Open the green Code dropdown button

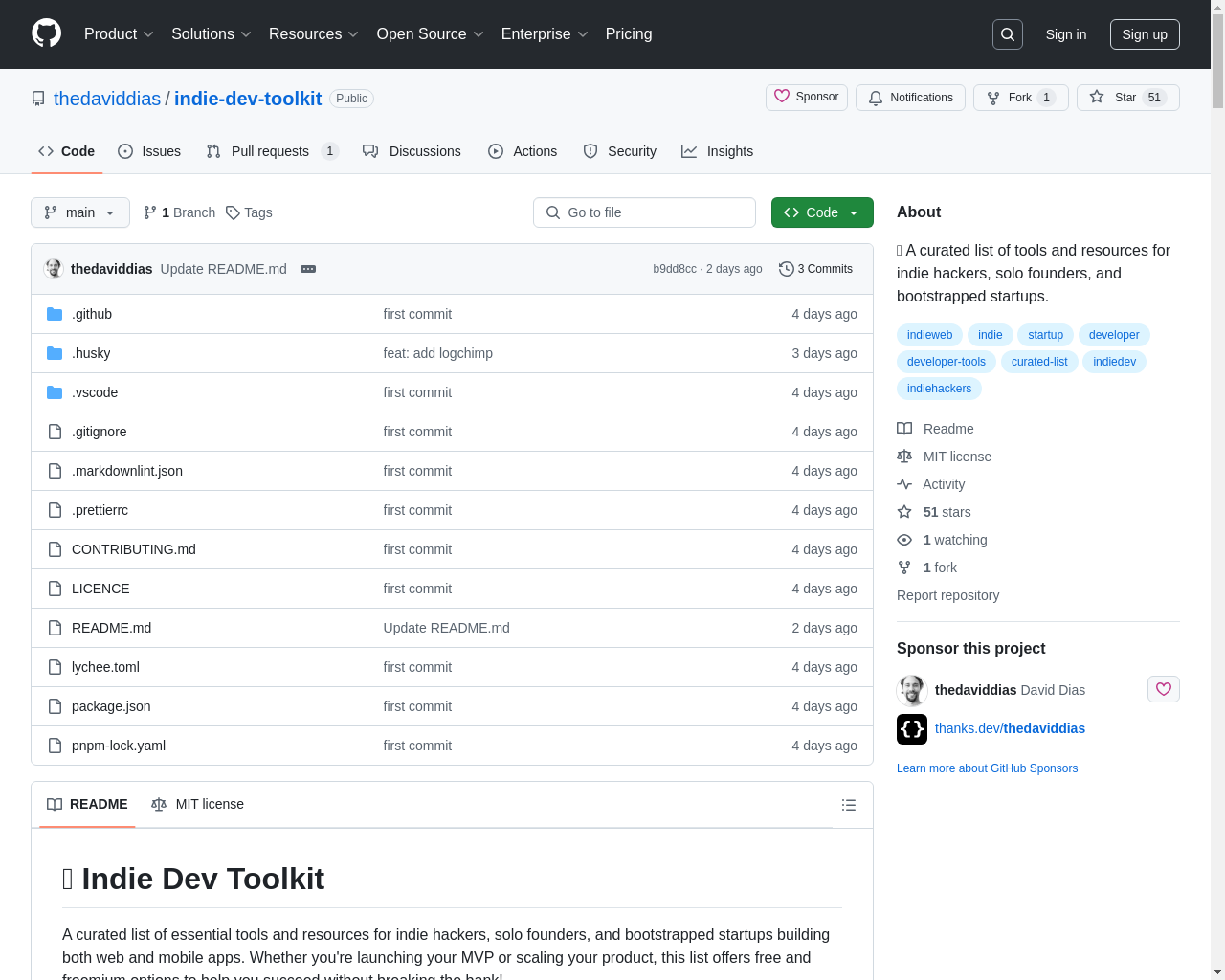822,212
